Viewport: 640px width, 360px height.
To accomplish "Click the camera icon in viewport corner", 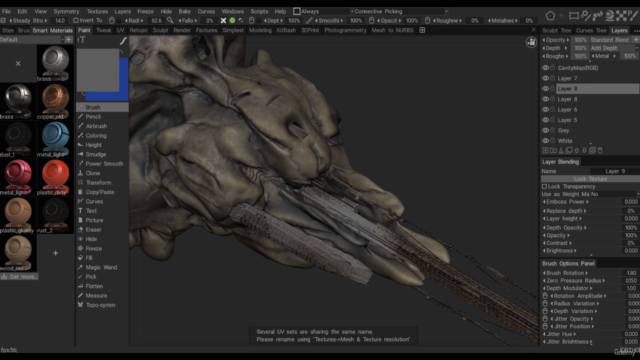I will [531, 42].
